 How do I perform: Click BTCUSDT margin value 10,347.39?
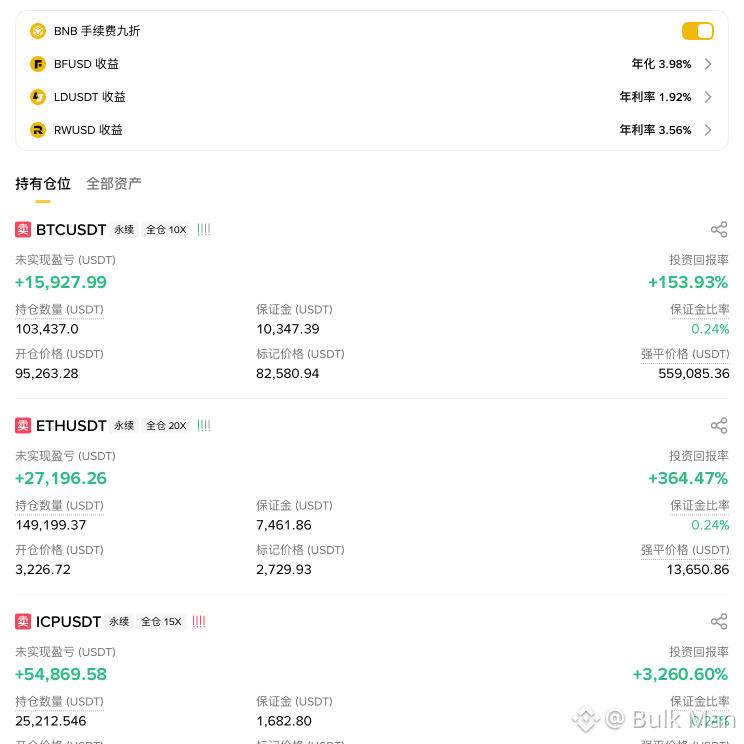288,329
